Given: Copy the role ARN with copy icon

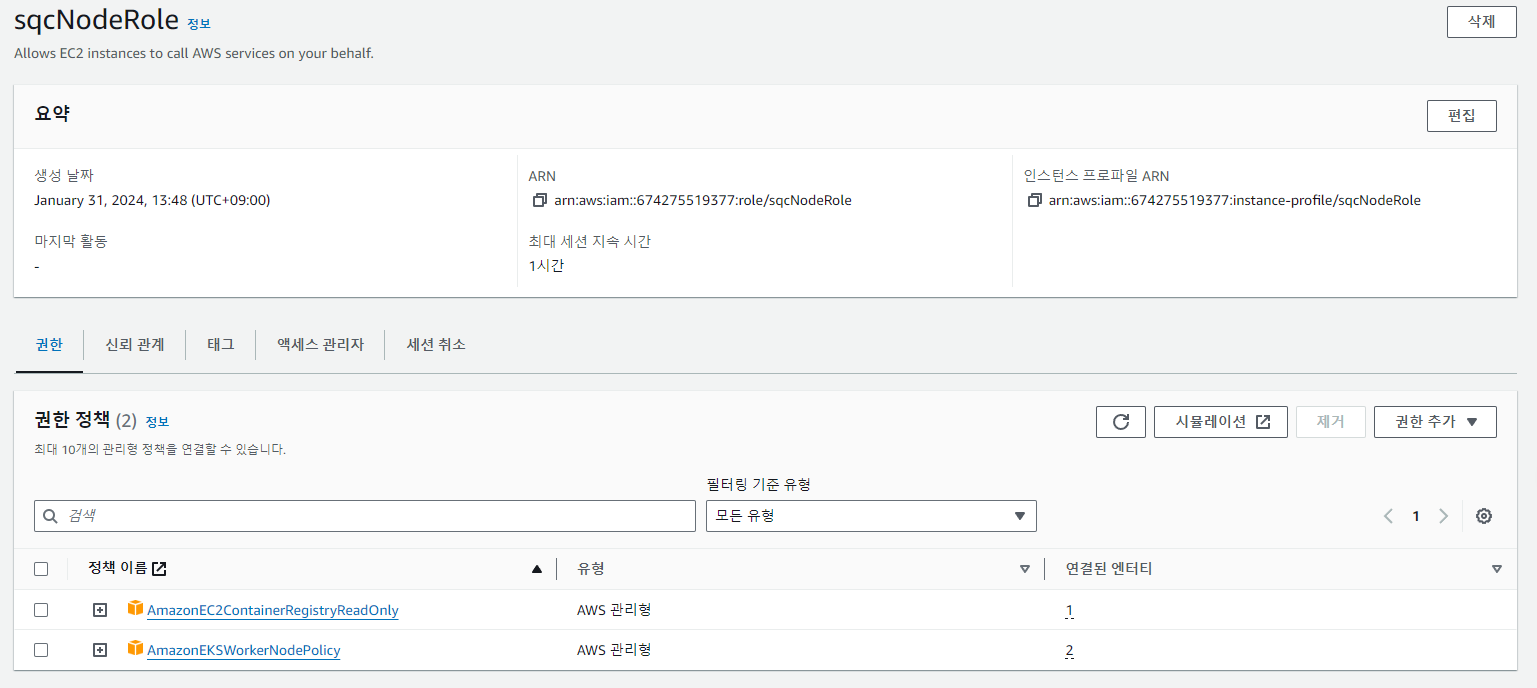Looking at the screenshot, I should [x=540, y=200].
